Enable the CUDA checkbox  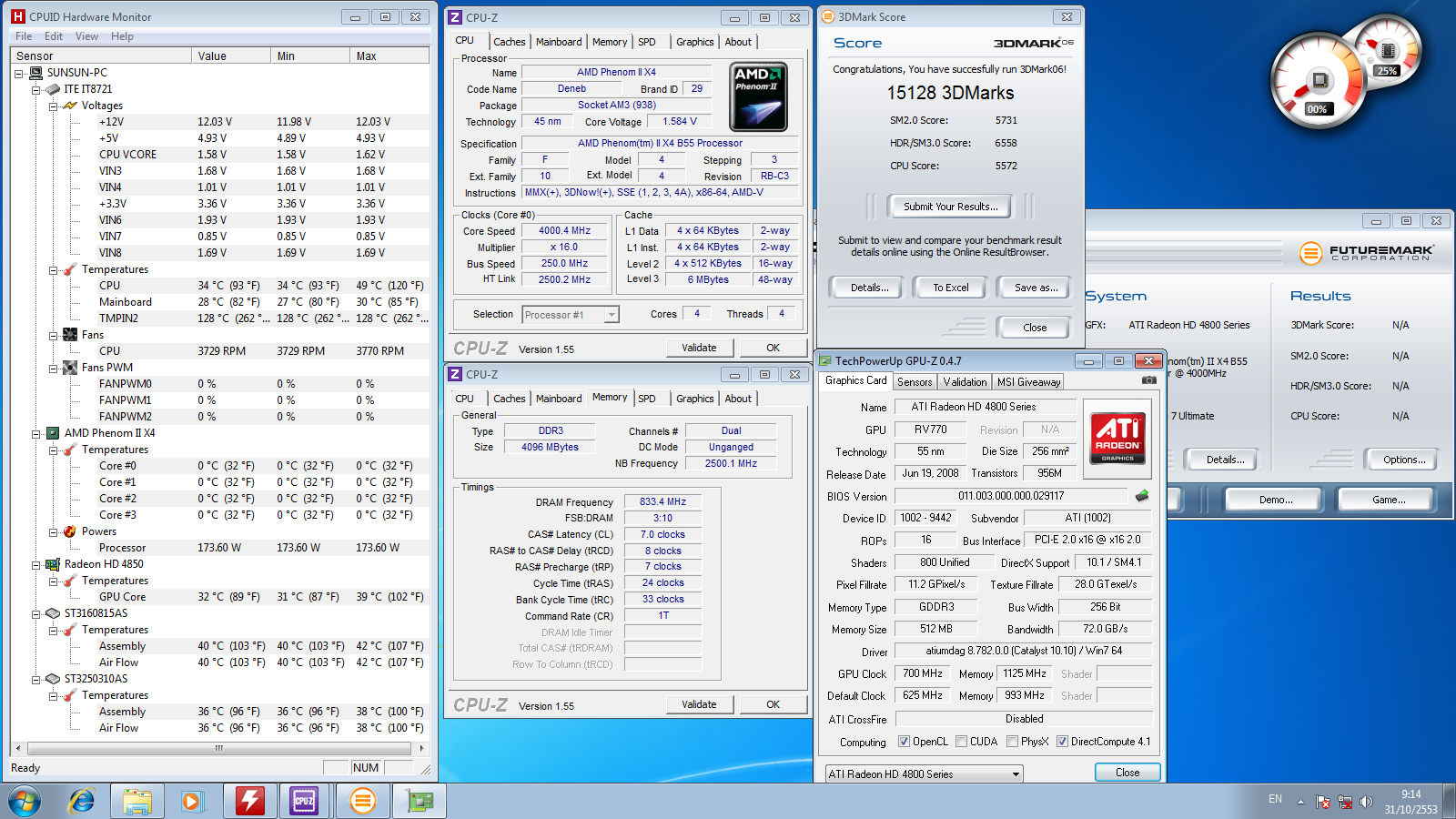point(961,742)
